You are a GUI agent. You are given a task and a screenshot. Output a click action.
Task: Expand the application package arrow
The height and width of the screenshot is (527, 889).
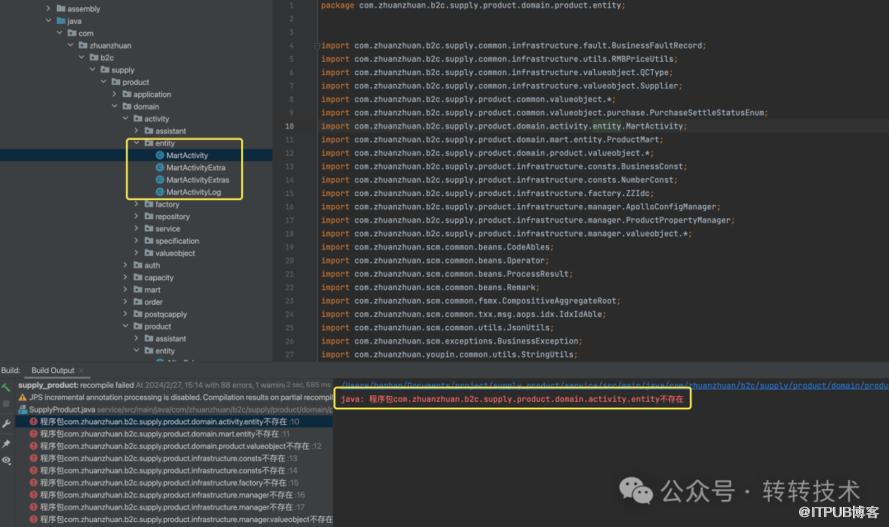[x=115, y=94]
